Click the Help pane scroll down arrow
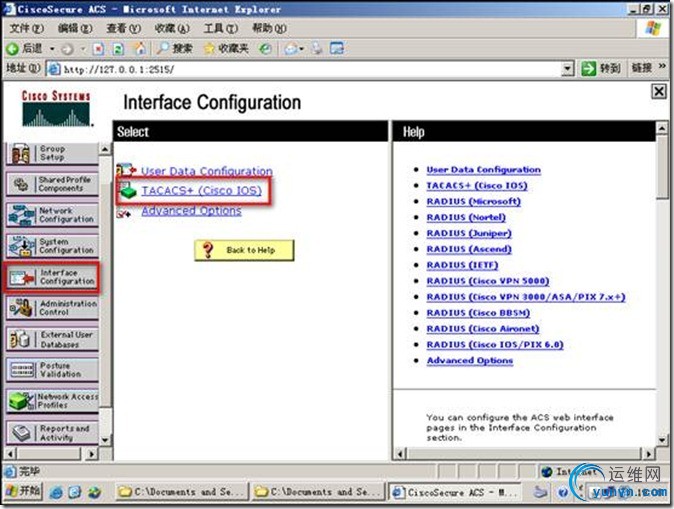The image size is (674, 509). click(662, 440)
